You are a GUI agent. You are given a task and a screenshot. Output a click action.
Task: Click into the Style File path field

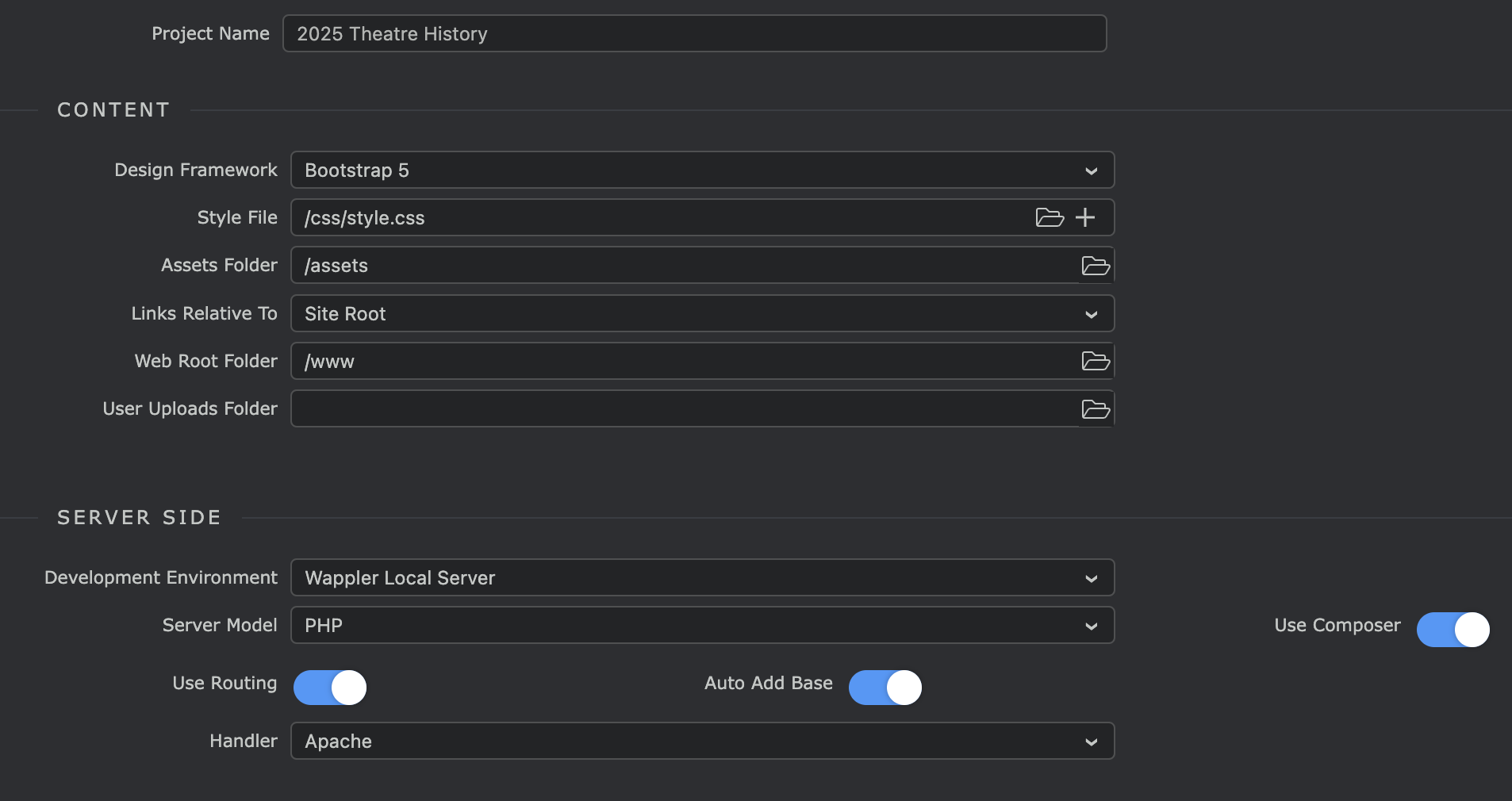click(x=658, y=218)
